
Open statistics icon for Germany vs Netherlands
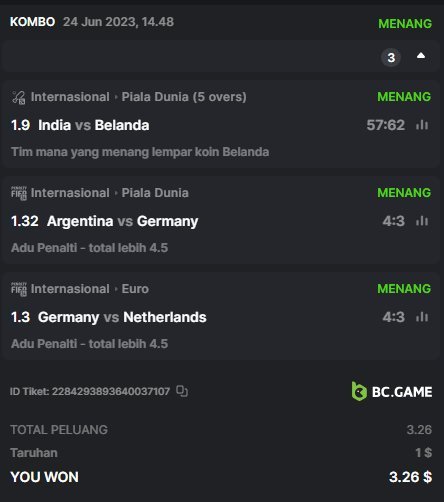[422, 317]
